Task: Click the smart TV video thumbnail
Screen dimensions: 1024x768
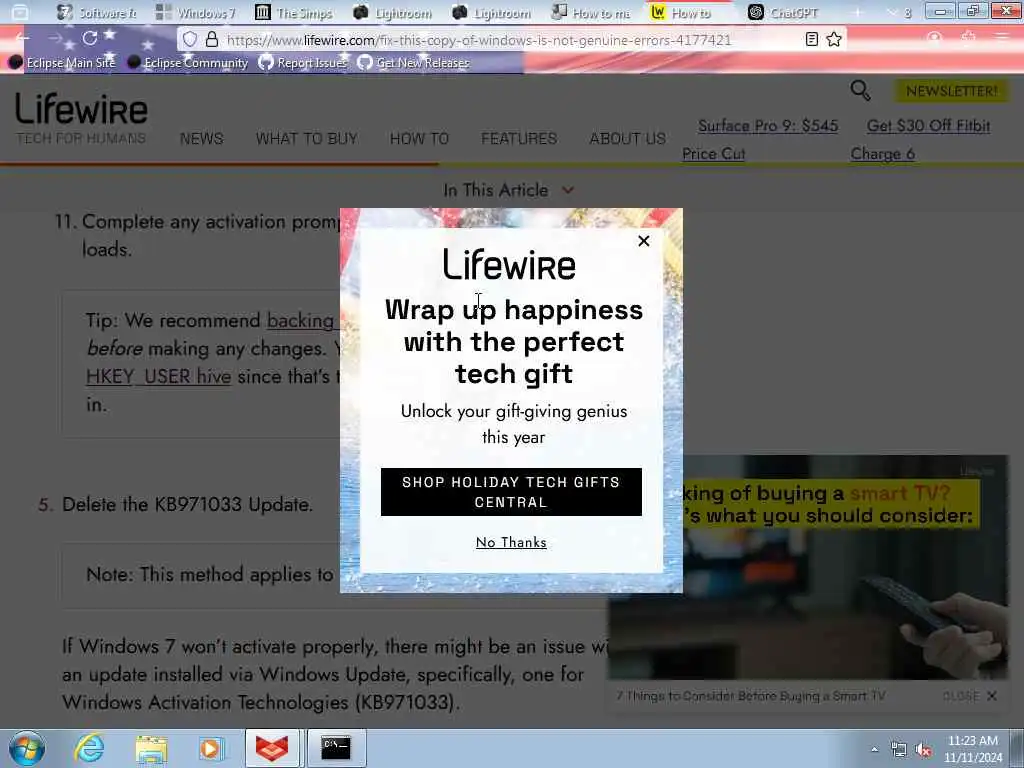Action: click(808, 568)
